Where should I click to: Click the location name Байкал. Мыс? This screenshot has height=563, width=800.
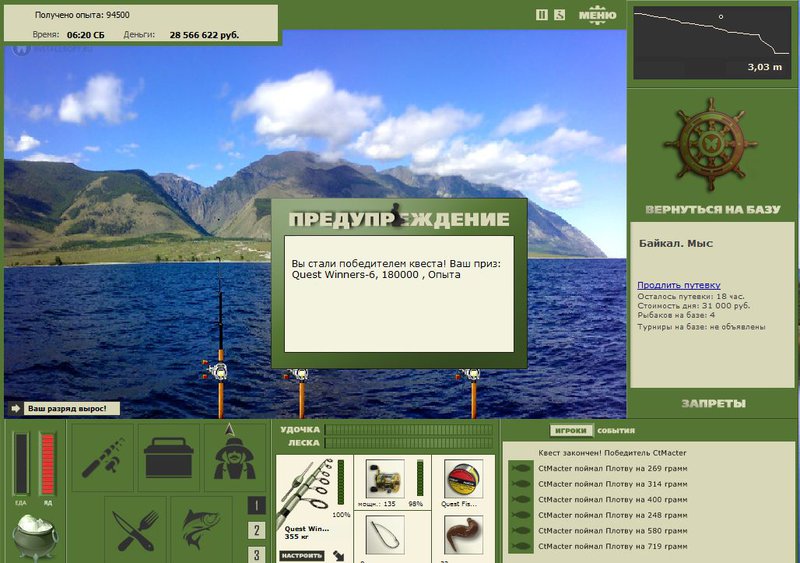[676, 243]
